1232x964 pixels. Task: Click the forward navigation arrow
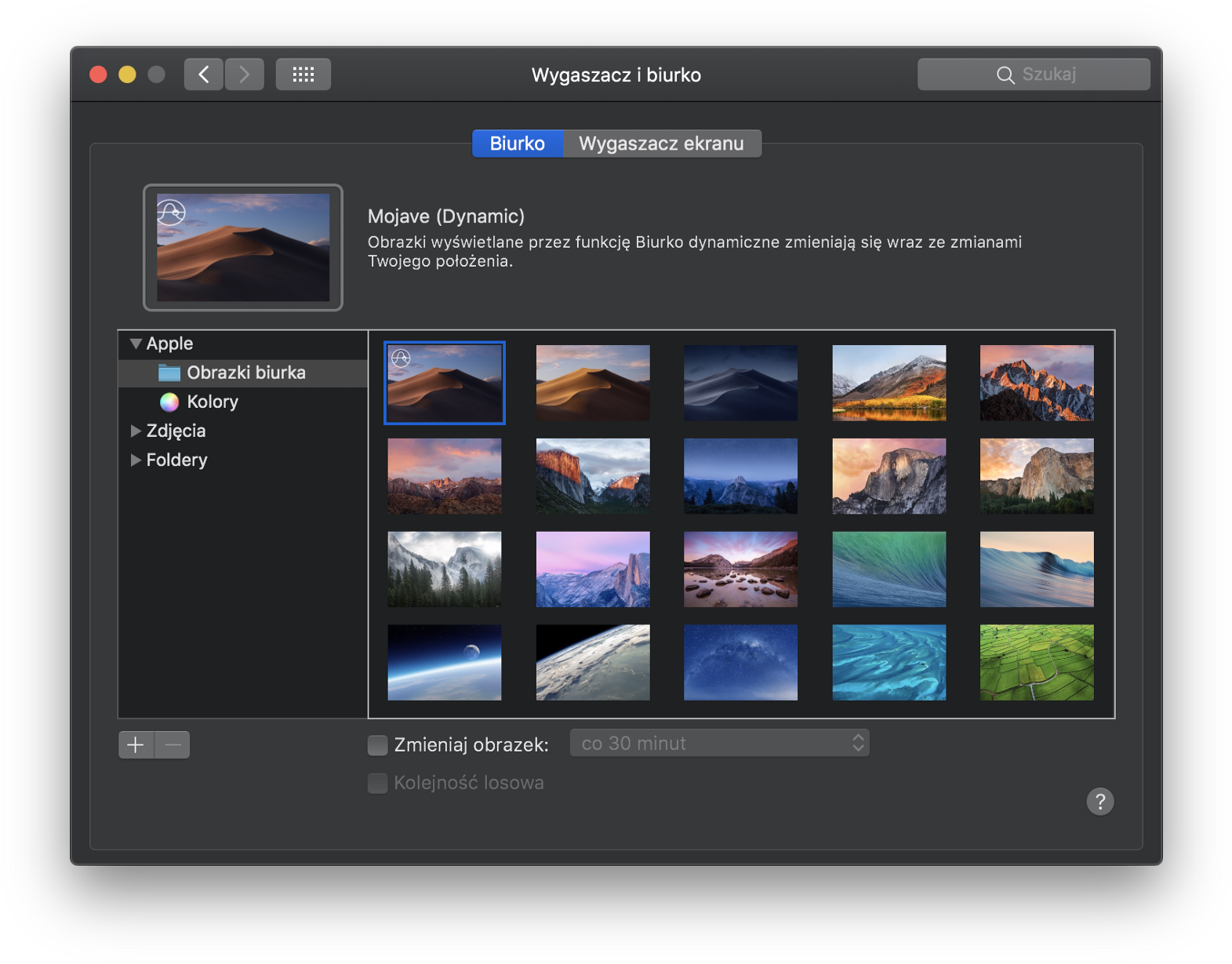(x=245, y=75)
